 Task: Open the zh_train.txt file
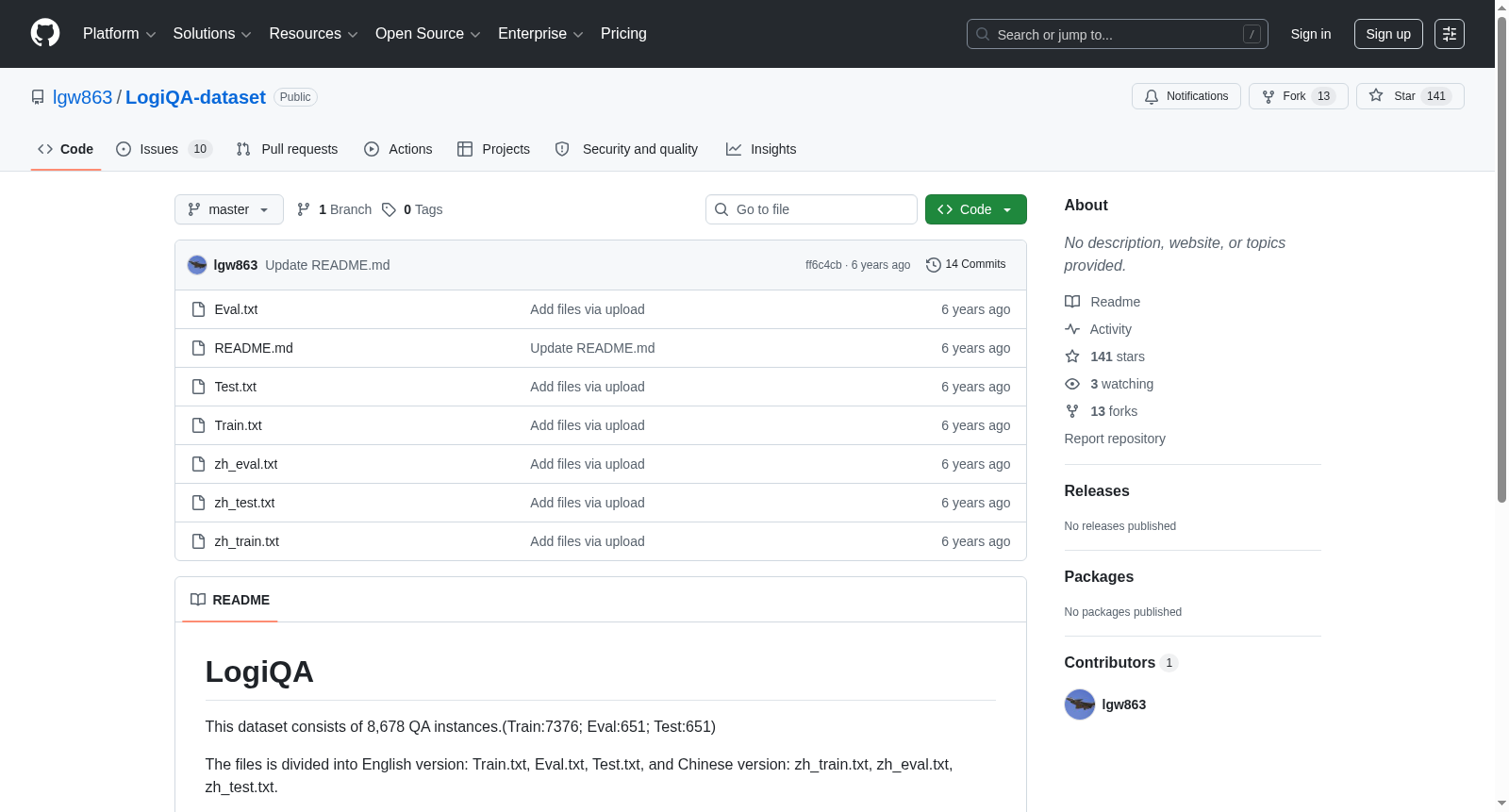tap(247, 541)
